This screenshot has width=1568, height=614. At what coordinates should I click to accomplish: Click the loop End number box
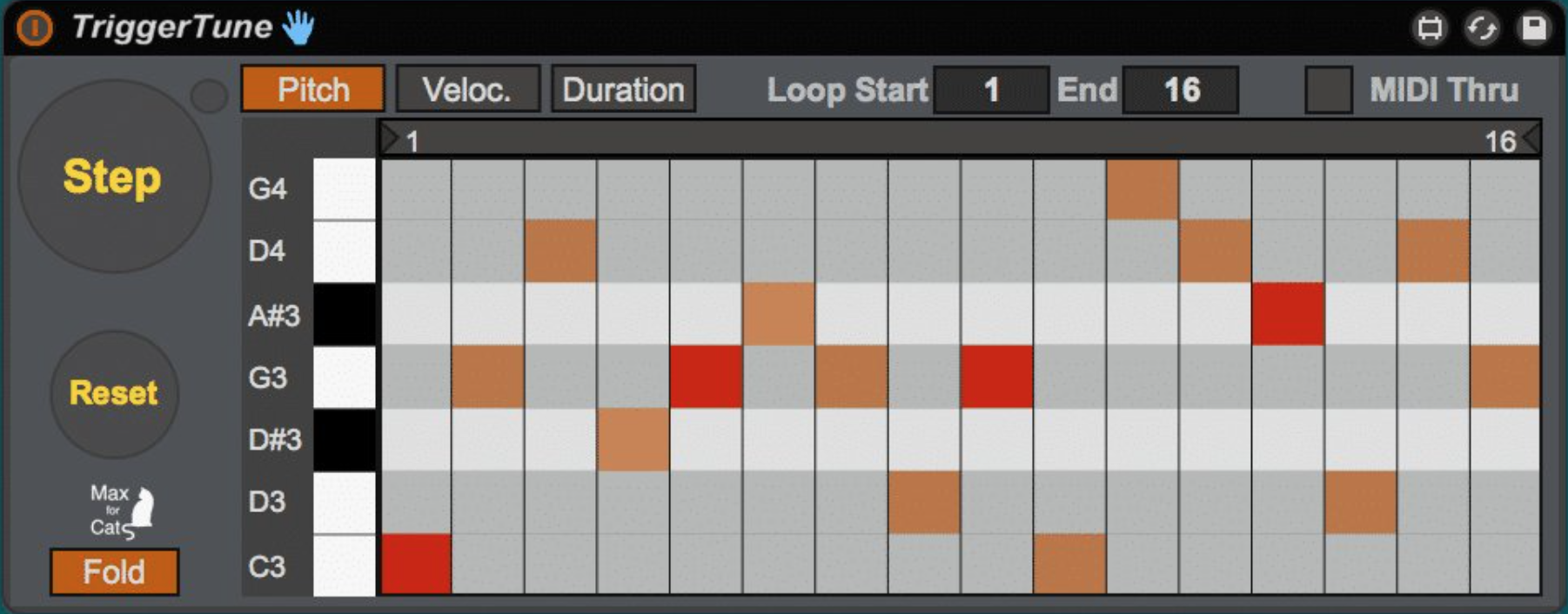pyautogui.click(x=1181, y=90)
